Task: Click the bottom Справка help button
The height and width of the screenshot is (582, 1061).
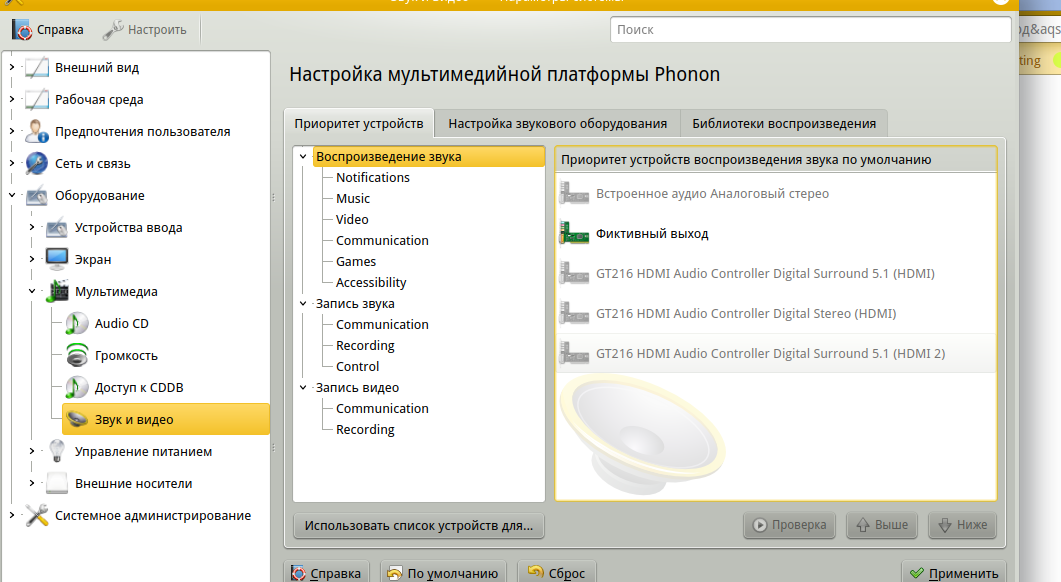Action: tap(327, 573)
